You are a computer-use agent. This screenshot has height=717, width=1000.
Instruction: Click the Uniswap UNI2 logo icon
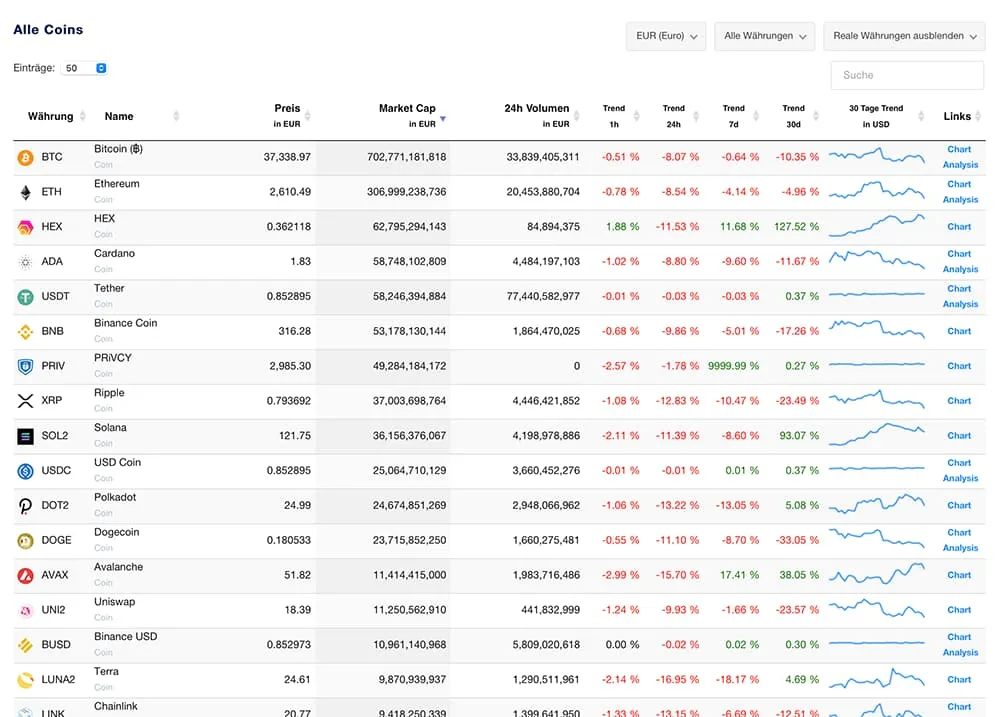click(x=26, y=610)
